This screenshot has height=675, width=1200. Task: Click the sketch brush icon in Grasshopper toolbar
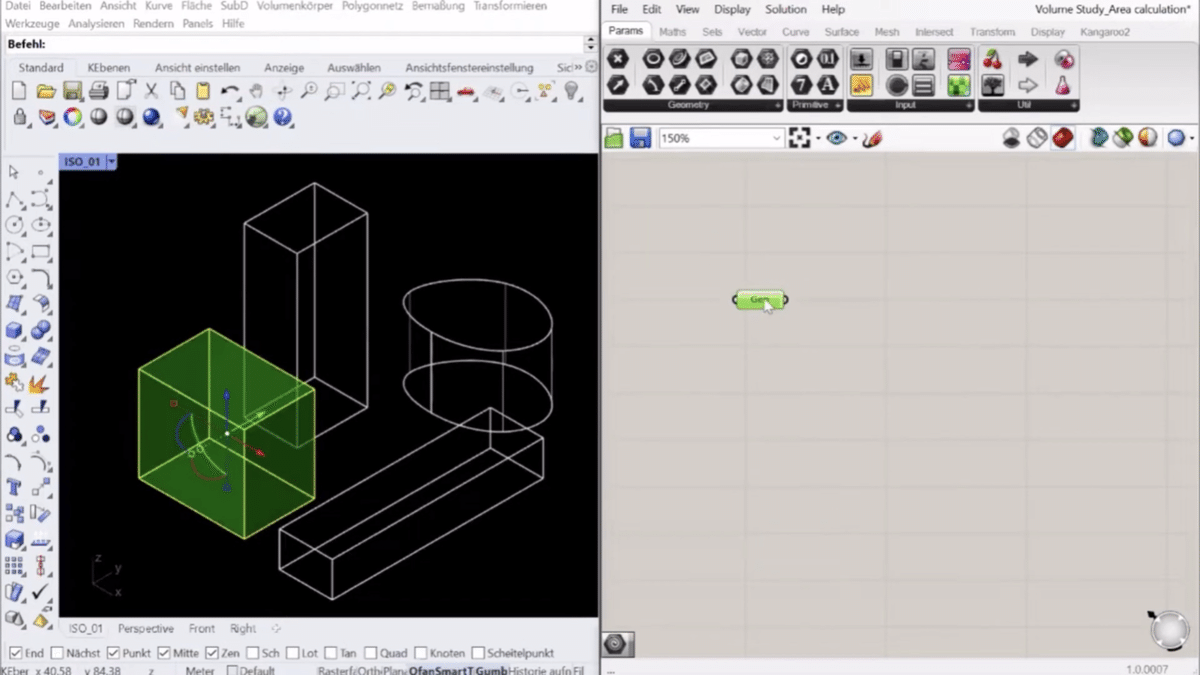tap(872, 138)
